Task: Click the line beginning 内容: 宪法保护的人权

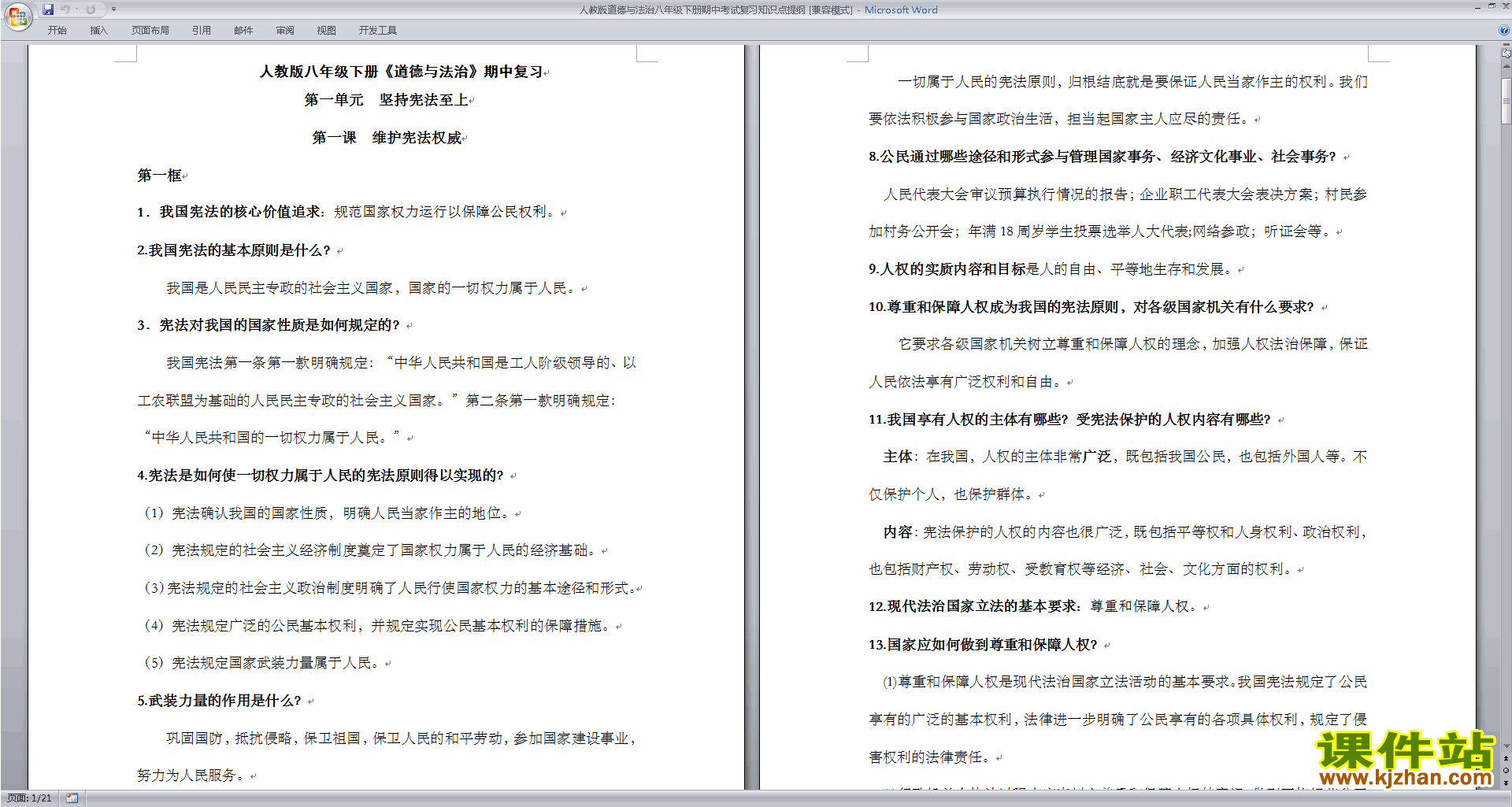Action: click(1125, 532)
